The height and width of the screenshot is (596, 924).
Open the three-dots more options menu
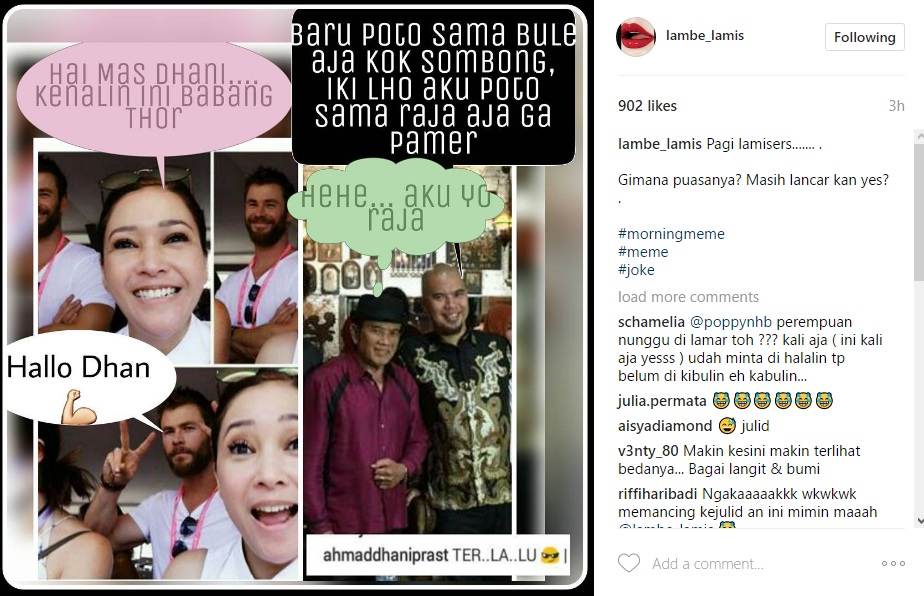coord(893,564)
